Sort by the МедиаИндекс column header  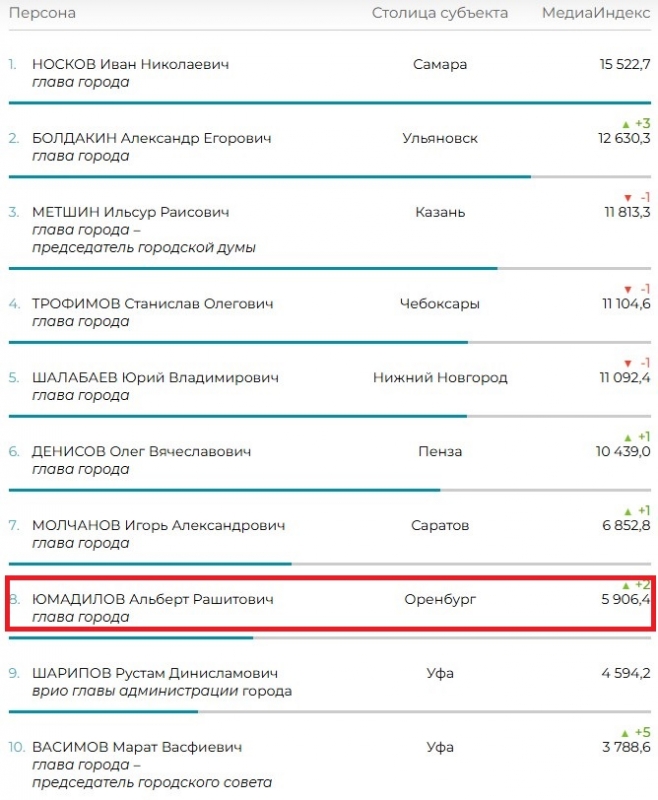(596, 13)
